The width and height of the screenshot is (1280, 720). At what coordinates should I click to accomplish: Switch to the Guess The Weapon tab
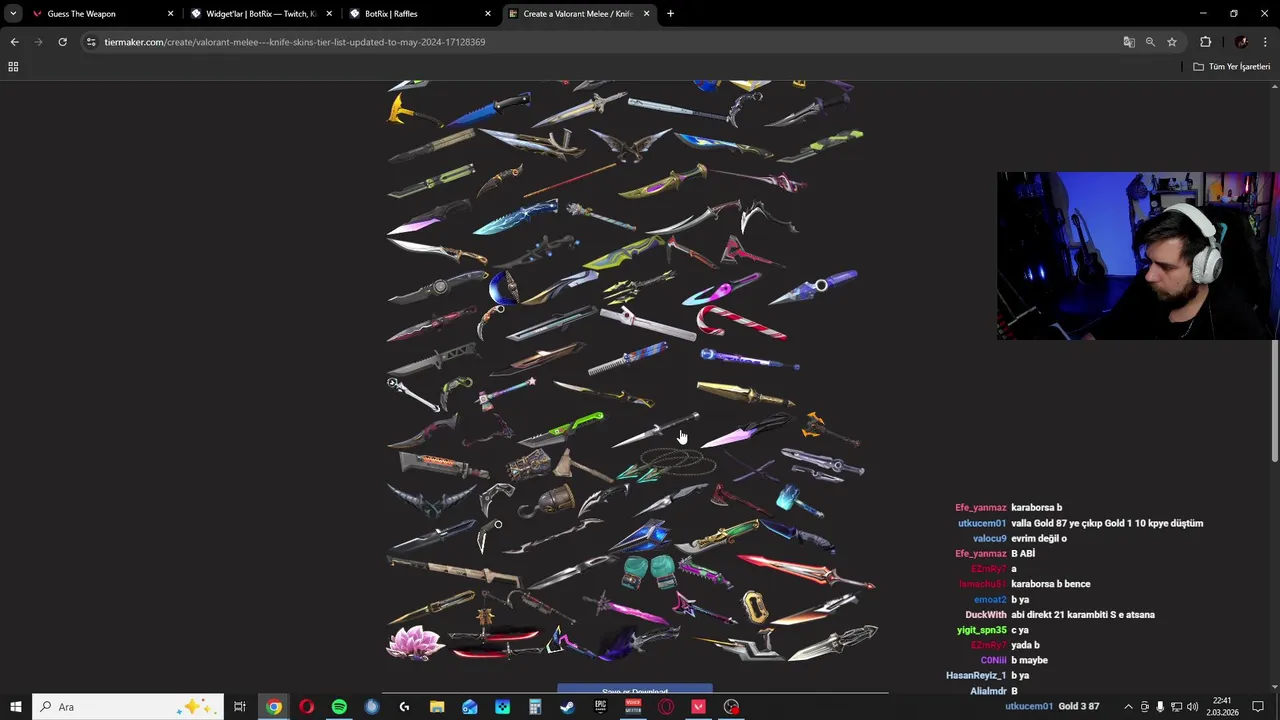pyautogui.click(x=103, y=14)
